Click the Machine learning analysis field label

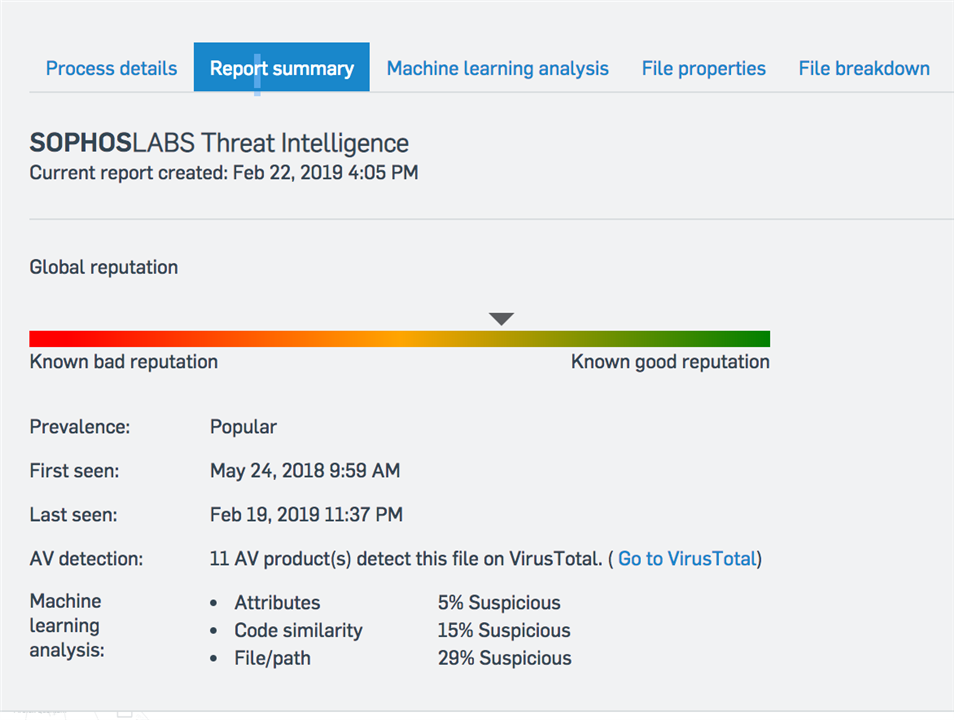67,626
